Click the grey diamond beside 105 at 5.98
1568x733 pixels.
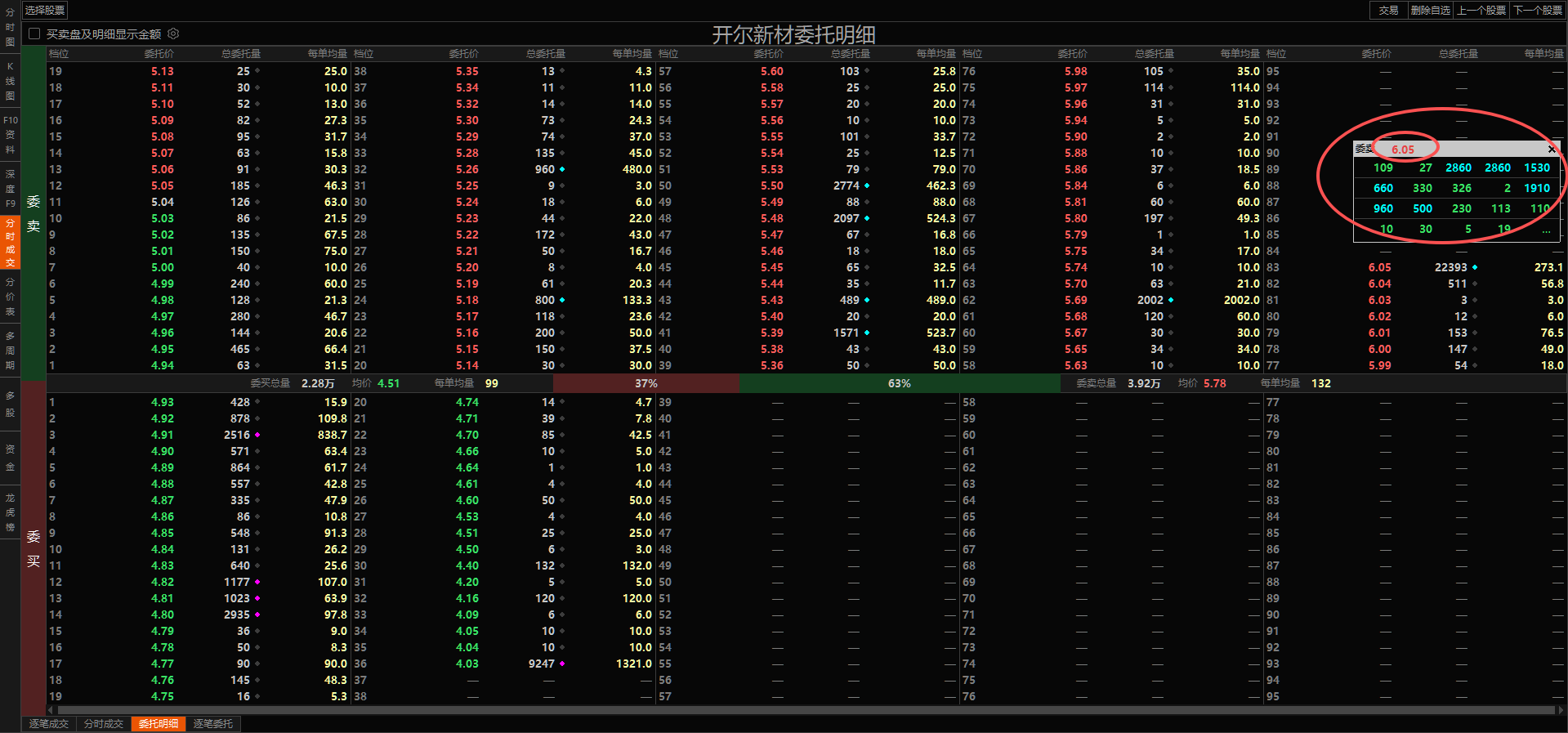pyautogui.click(x=1171, y=71)
